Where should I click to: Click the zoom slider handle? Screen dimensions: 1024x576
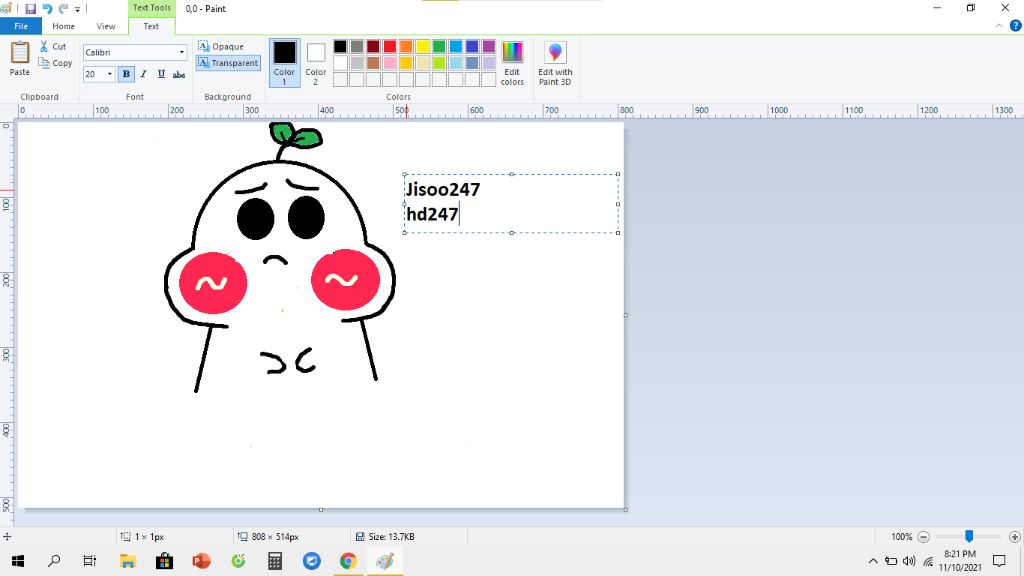coord(969,536)
